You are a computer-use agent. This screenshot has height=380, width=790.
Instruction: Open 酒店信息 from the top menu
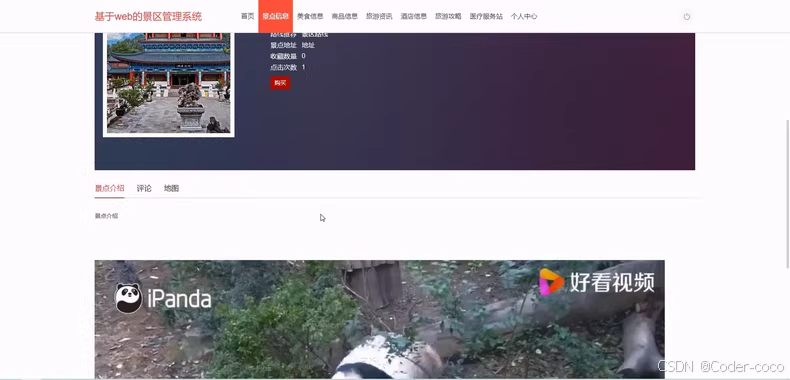click(x=414, y=16)
